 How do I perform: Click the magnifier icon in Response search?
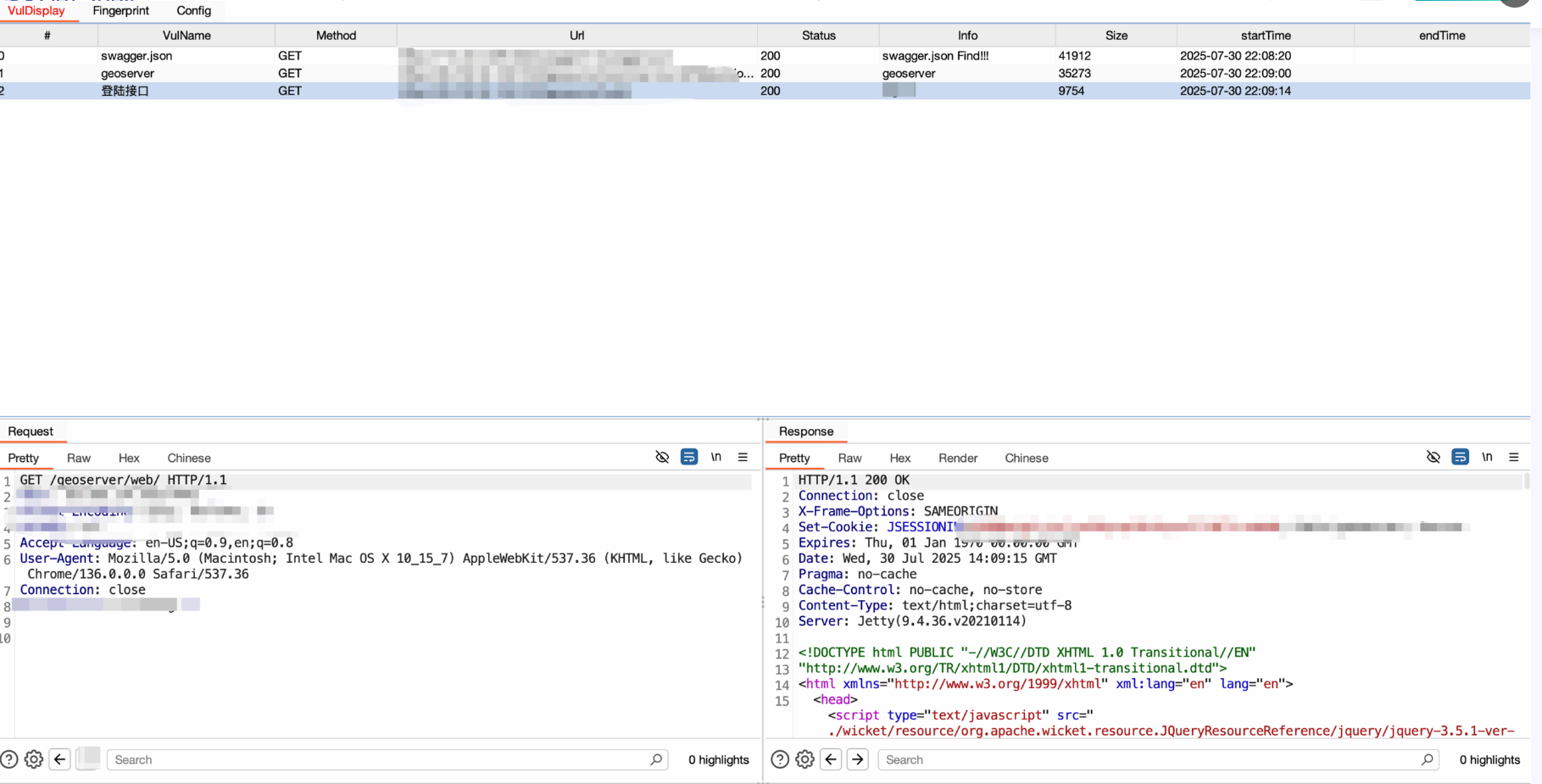click(1428, 759)
